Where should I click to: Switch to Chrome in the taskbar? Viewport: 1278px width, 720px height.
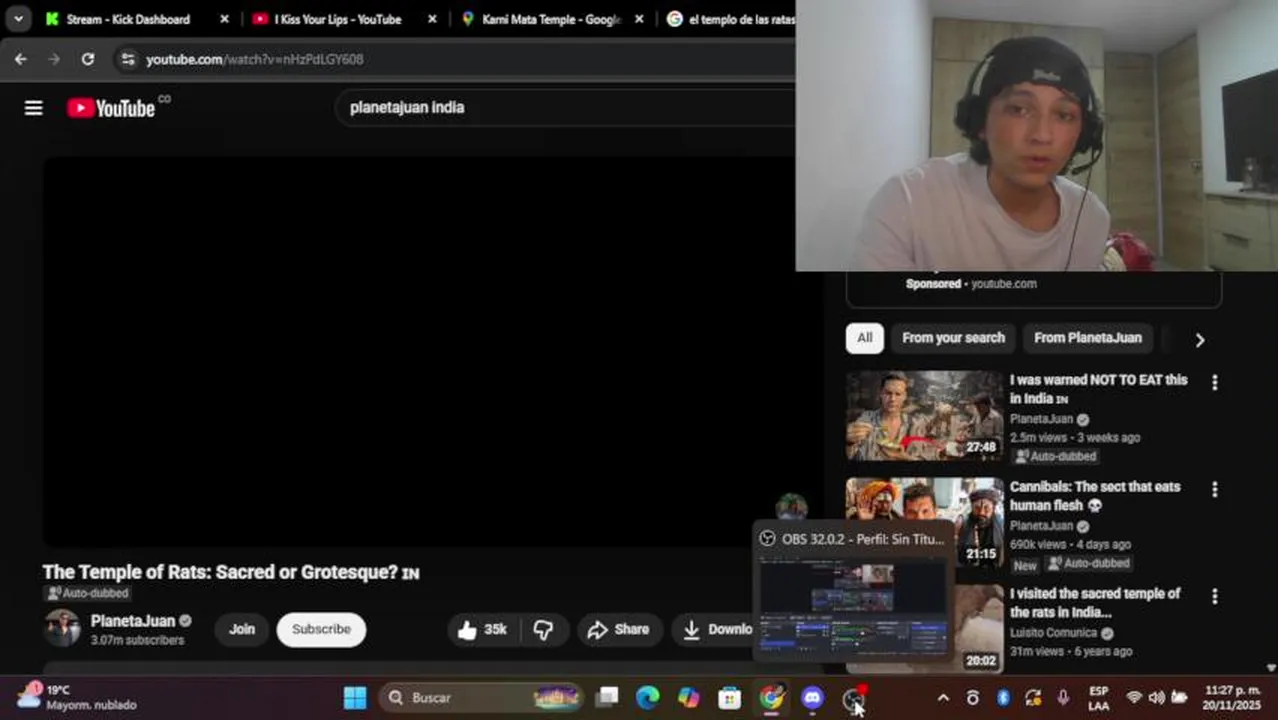pos(771,697)
